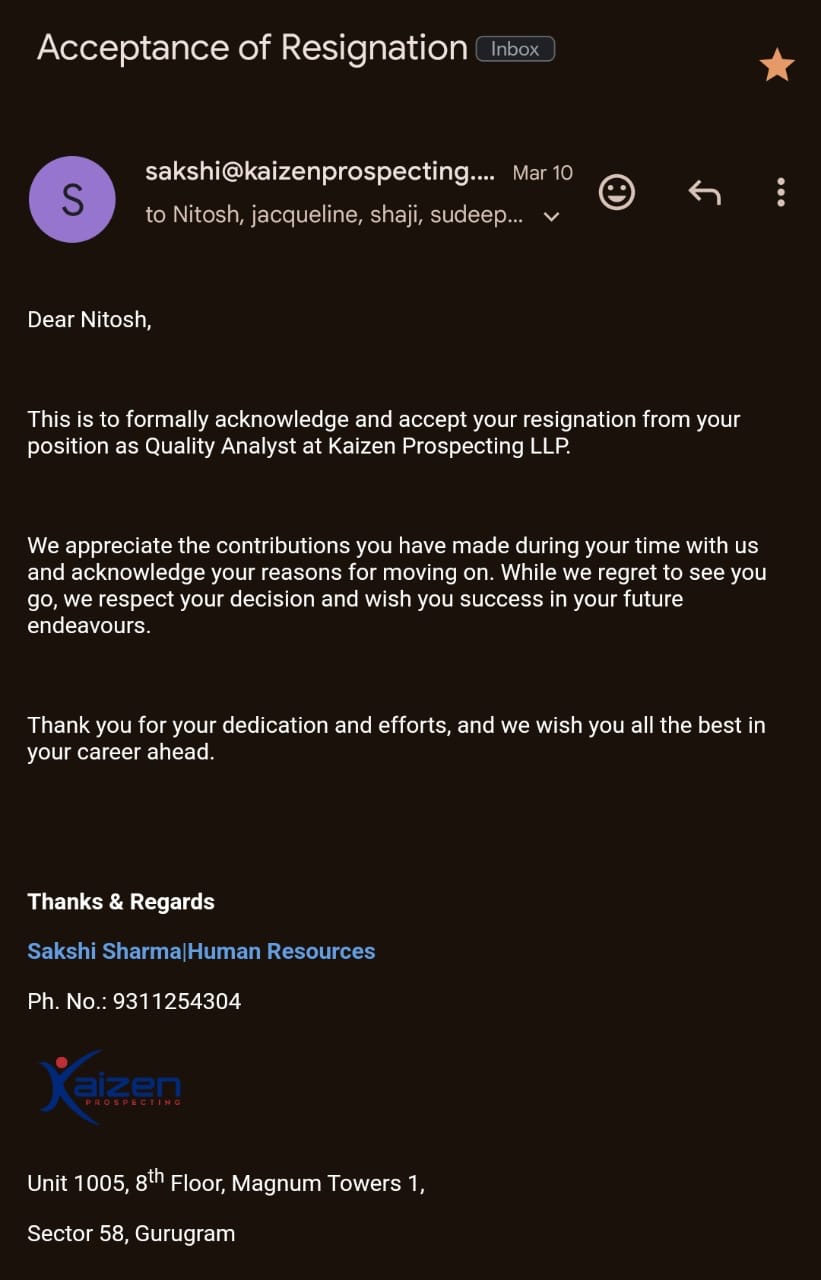Click the Human Resources signature text

282,951
